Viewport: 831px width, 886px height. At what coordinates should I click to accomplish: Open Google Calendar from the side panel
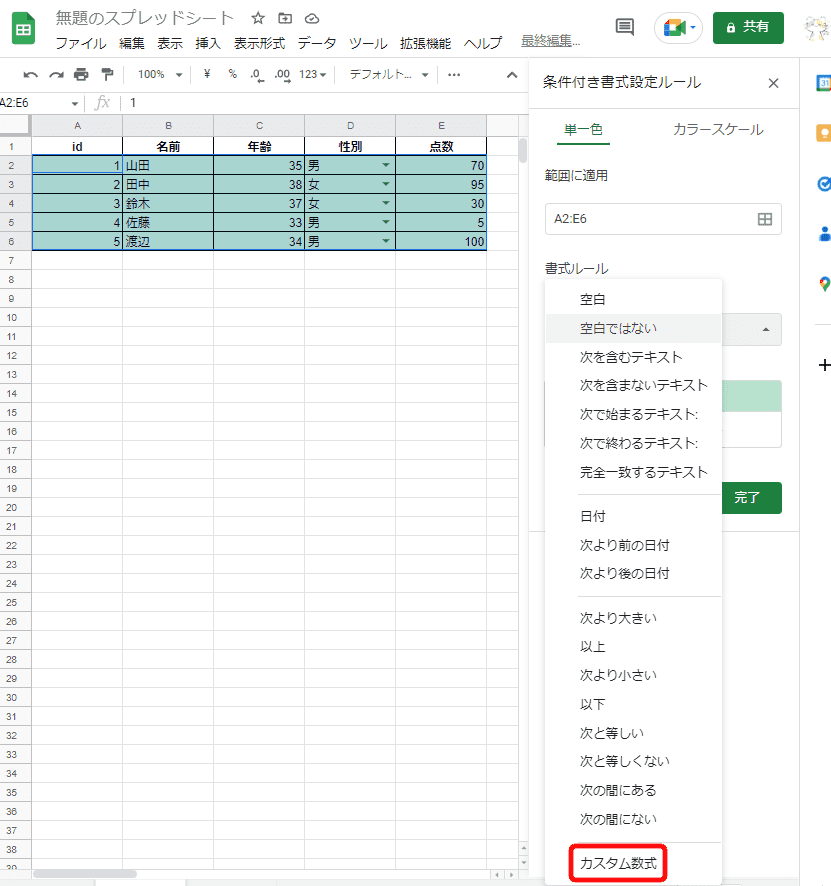pyautogui.click(x=823, y=84)
